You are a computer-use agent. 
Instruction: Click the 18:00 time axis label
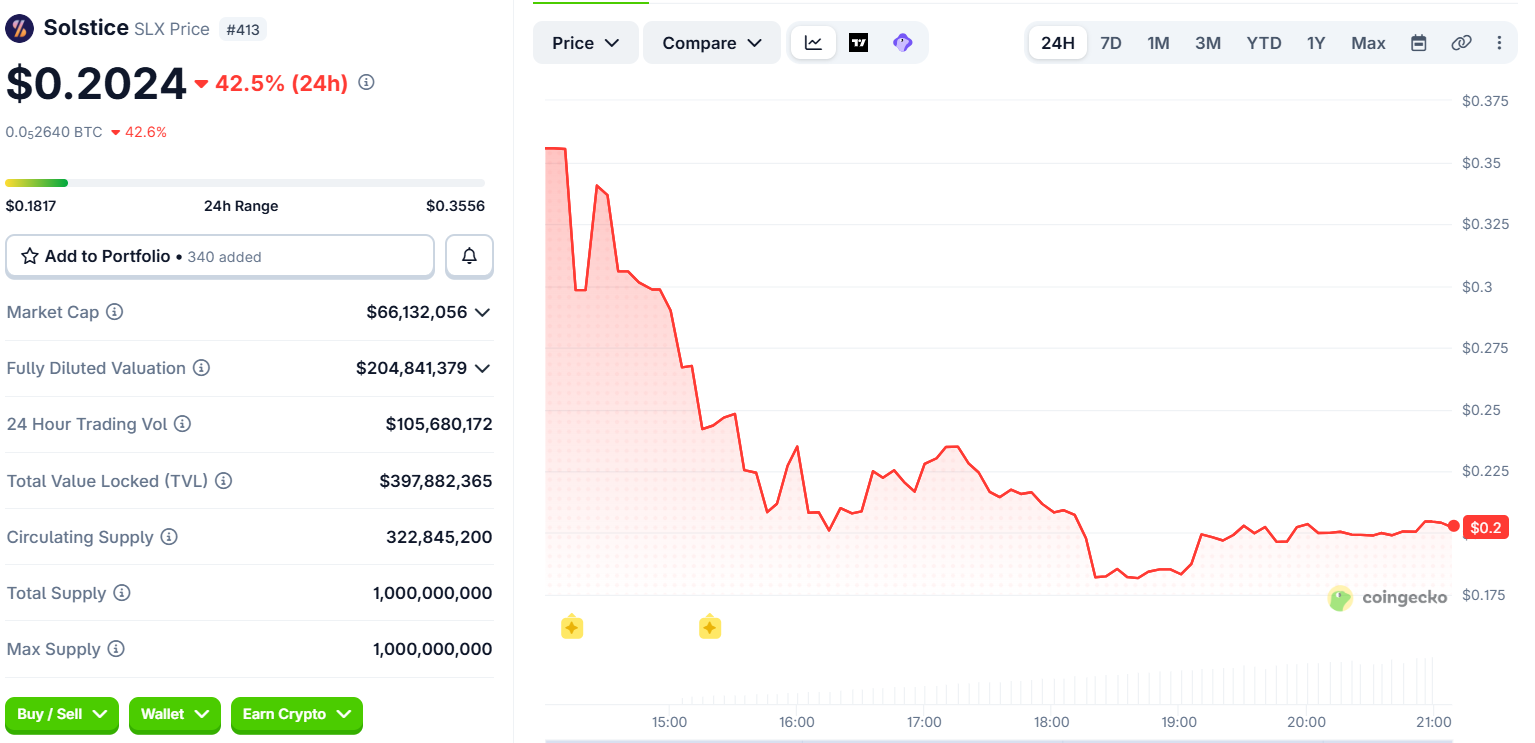click(x=1051, y=722)
